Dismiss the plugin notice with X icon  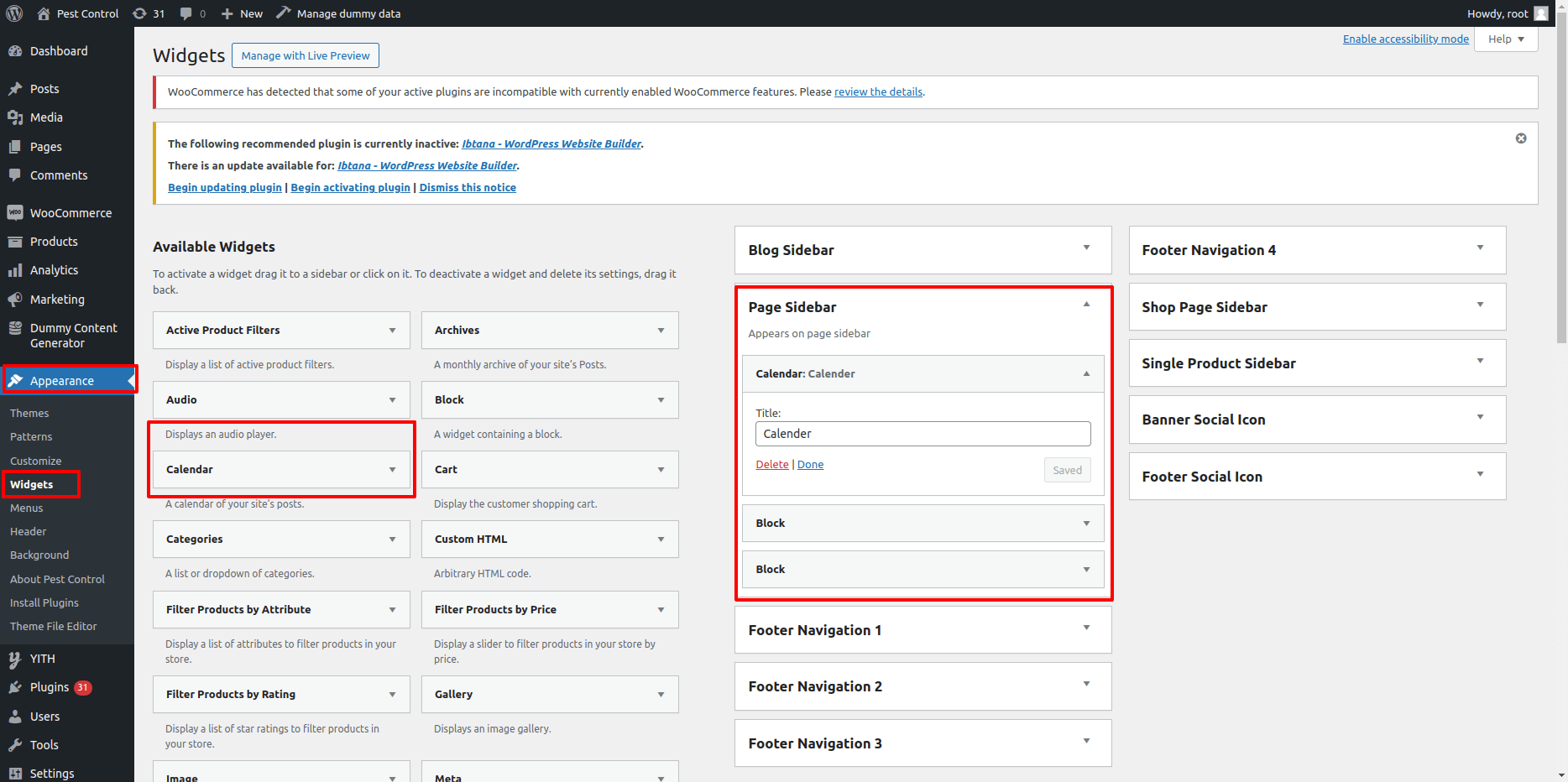pyautogui.click(x=1520, y=138)
